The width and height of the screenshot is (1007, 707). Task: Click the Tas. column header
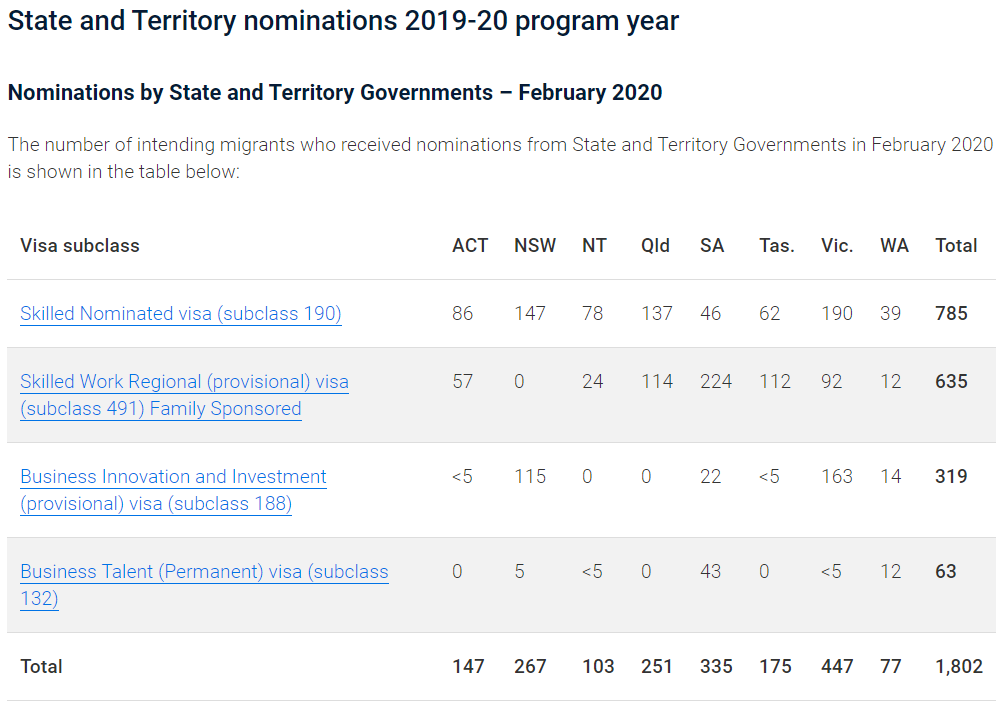[777, 245]
